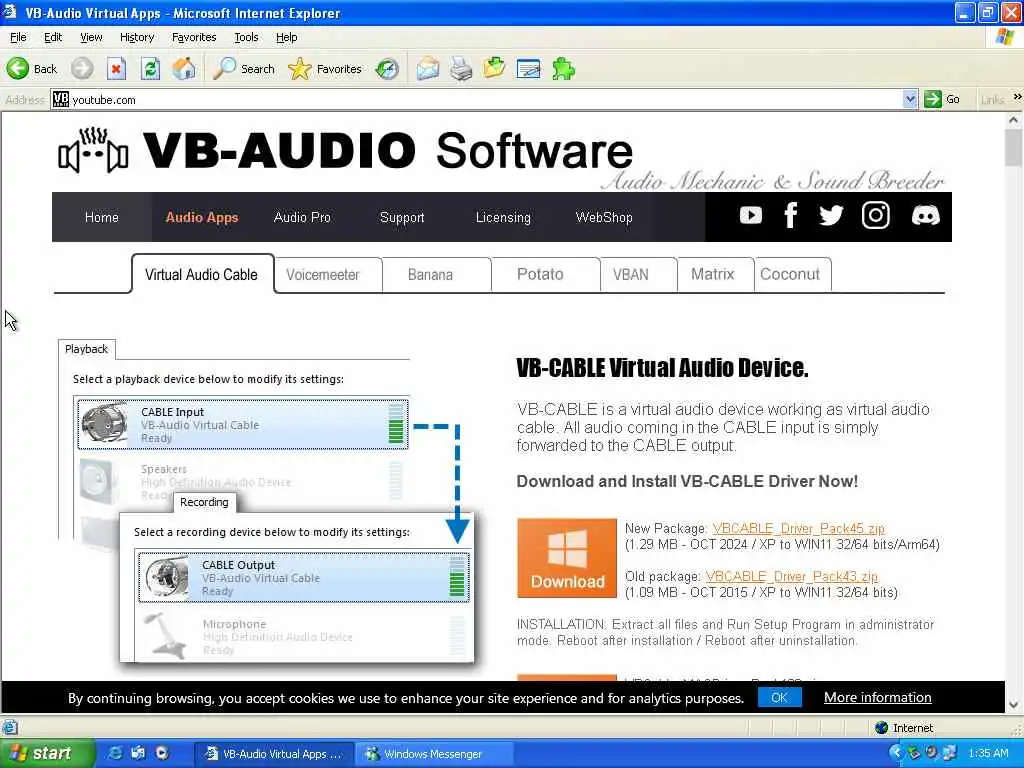Open More information cookie link
This screenshot has height=768, width=1024.
[877, 697]
